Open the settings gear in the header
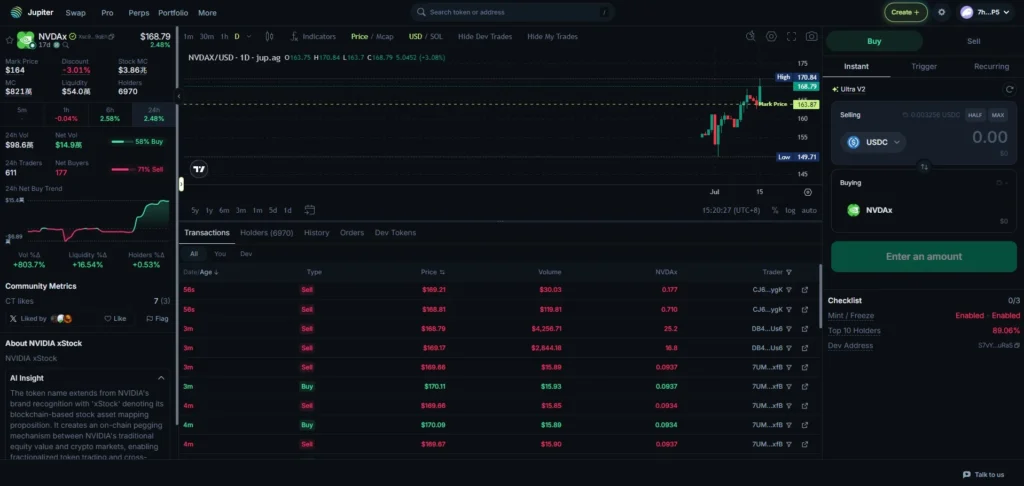This screenshot has height=486, width=1024. (x=941, y=12)
